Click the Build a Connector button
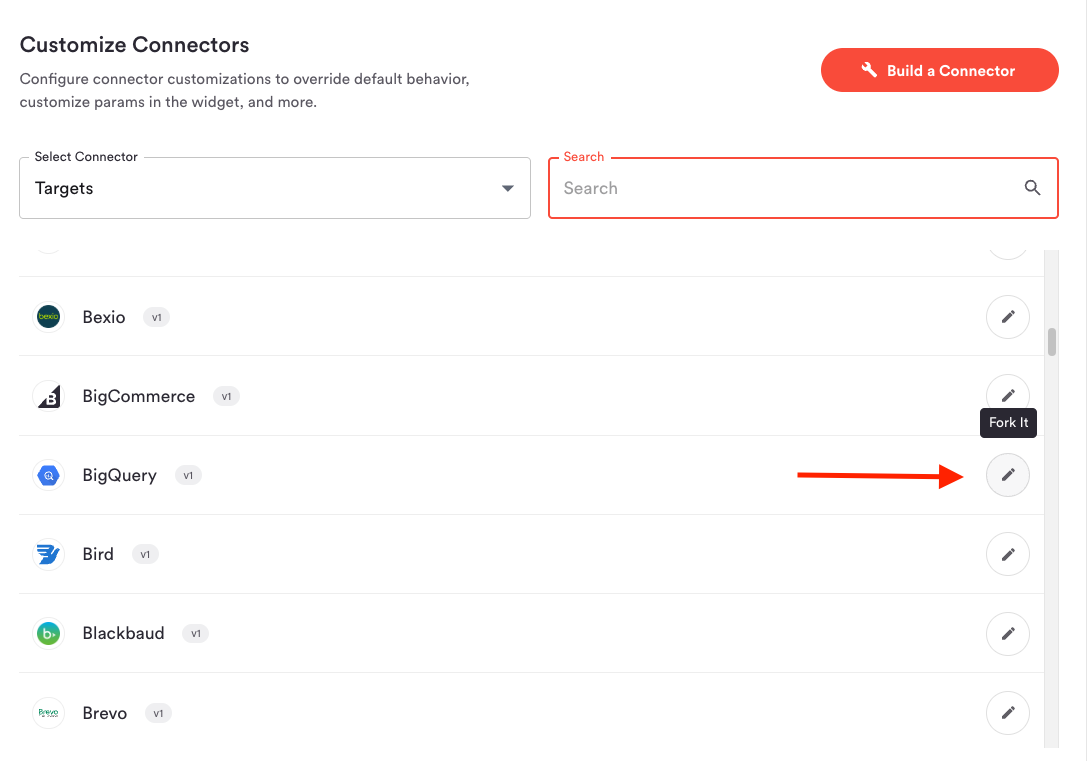 tap(939, 70)
